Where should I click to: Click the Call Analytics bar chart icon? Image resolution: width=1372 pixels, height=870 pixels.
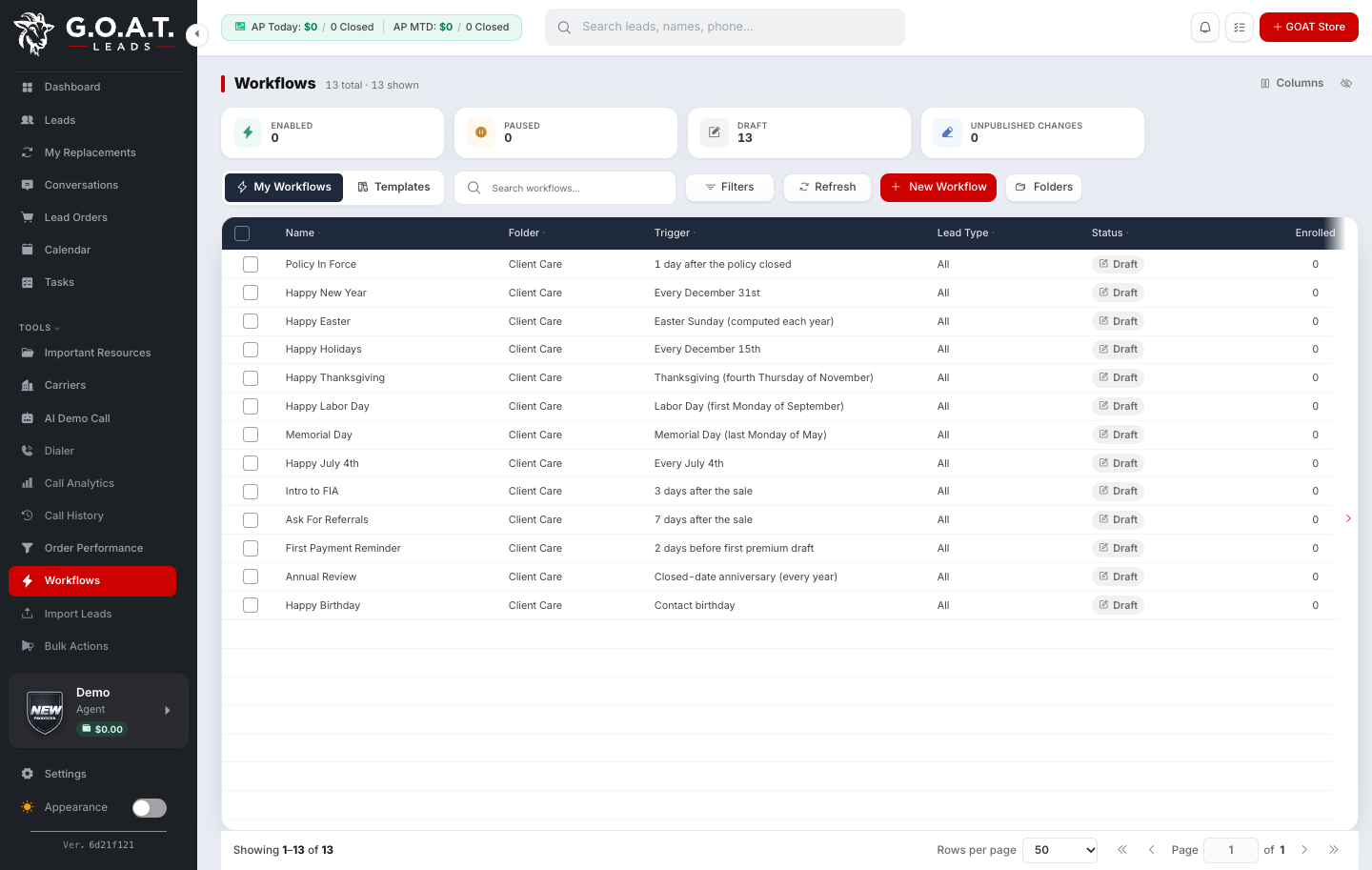pos(28,483)
